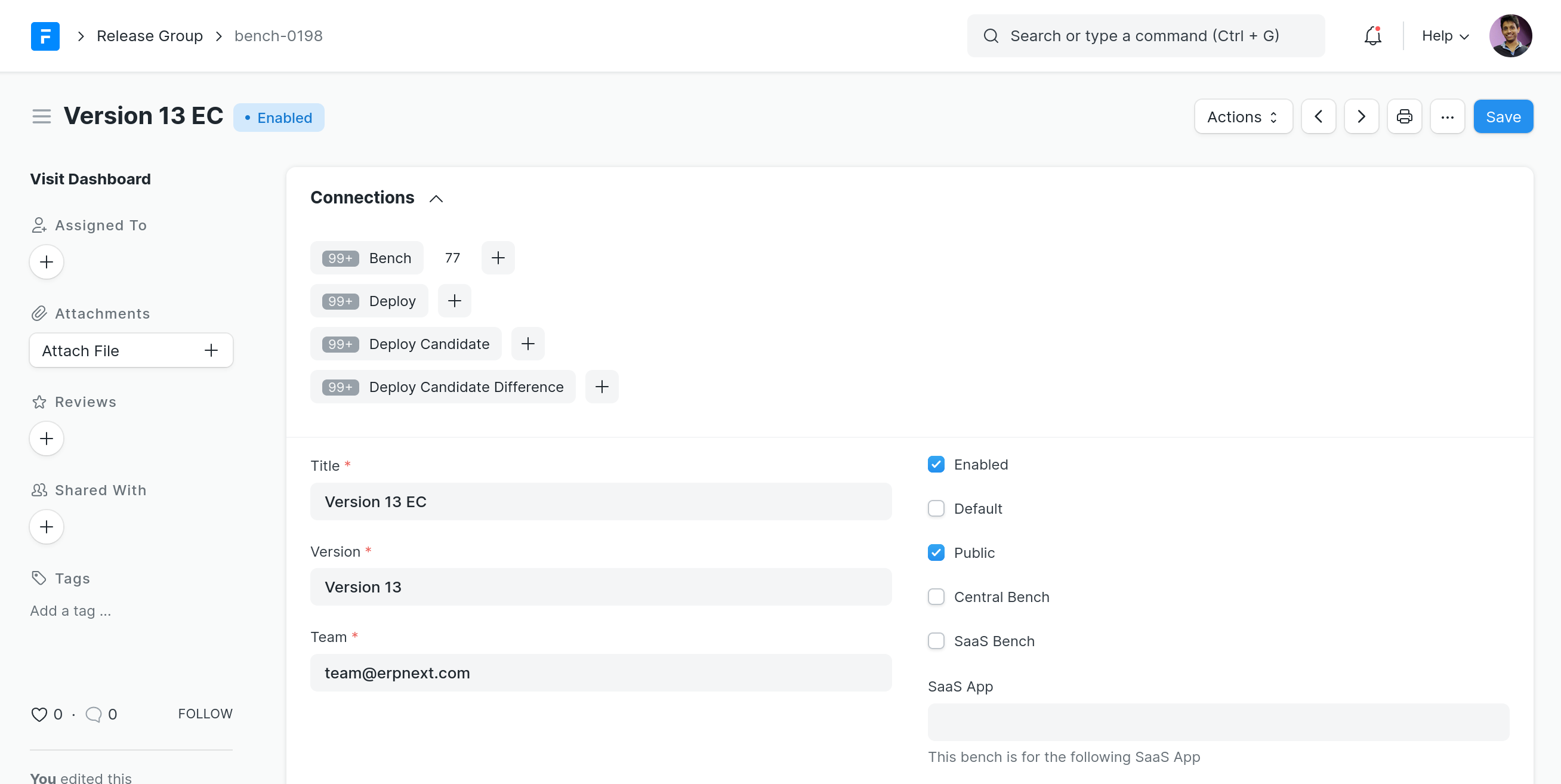The width and height of the screenshot is (1561, 784).
Task: Check the Default checkbox
Action: [936, 509]
